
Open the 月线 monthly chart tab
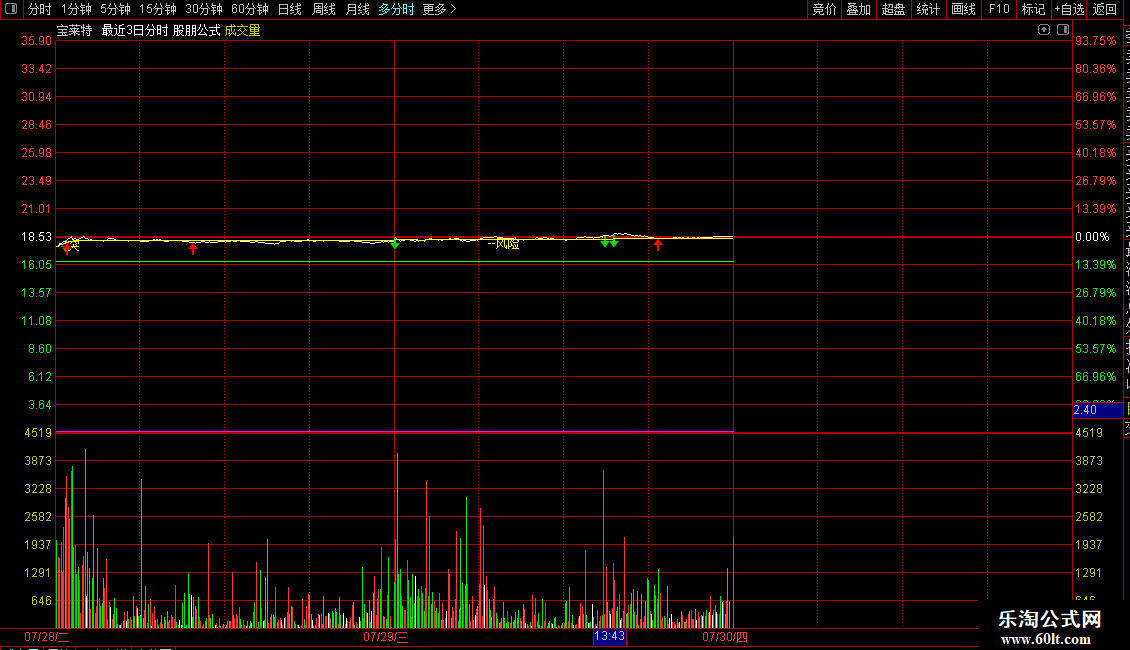[x=357, y=9]
